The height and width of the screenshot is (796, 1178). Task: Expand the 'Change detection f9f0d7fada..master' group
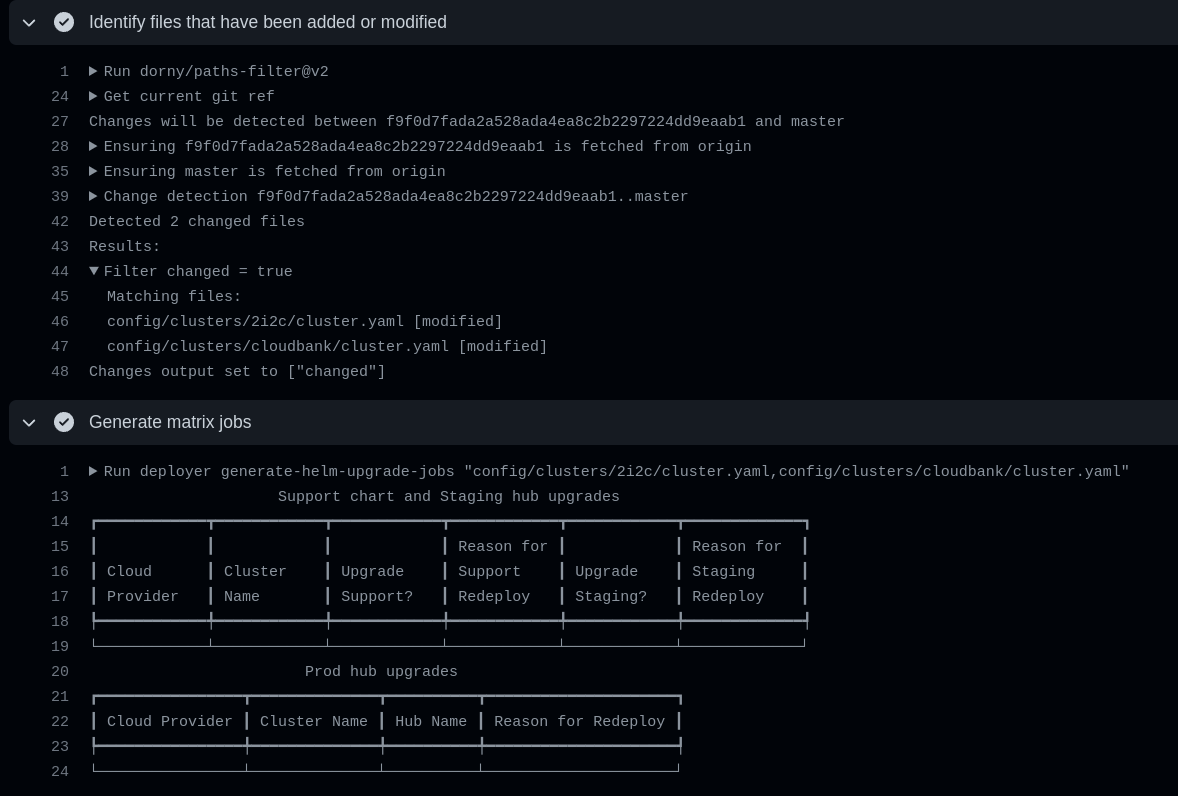click(x=93, y=197)
